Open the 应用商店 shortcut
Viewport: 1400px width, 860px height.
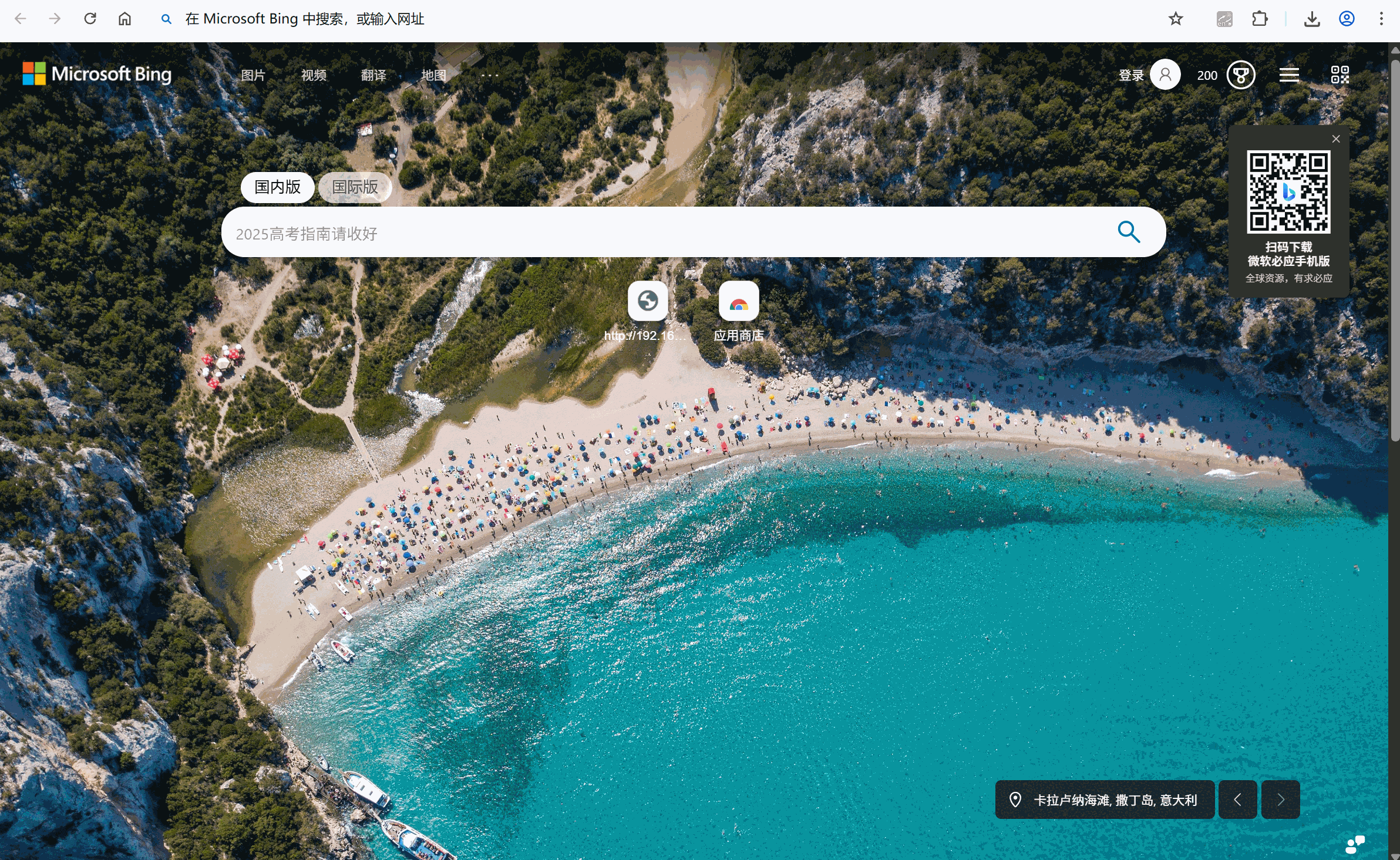[x=739, y=302]
